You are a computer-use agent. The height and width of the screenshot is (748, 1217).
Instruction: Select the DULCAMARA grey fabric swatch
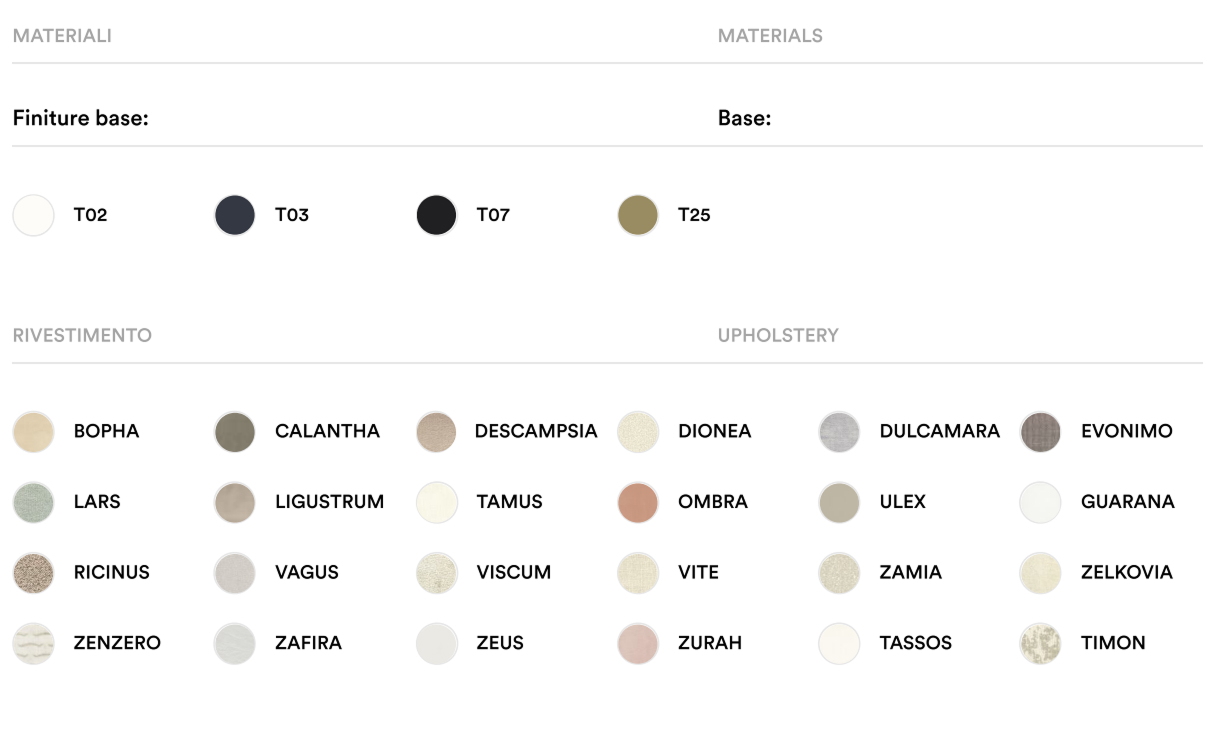tap(839, 432)
